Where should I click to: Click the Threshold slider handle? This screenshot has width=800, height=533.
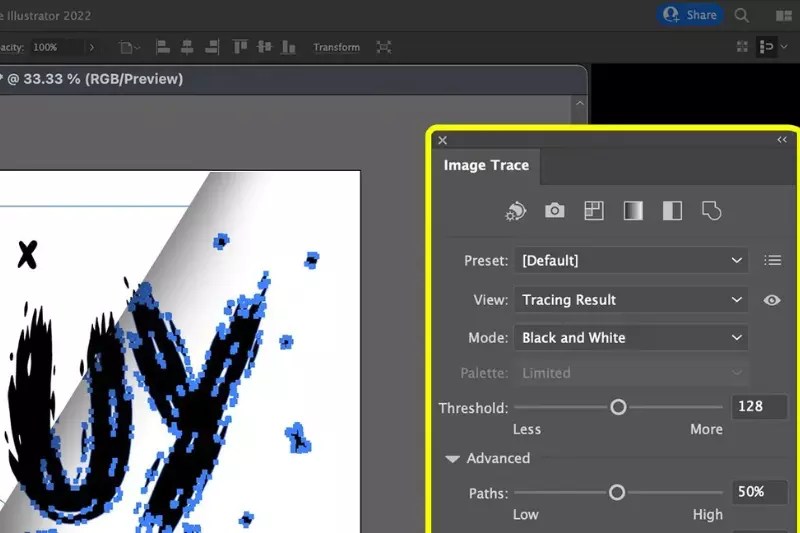(x=618, y=407)
